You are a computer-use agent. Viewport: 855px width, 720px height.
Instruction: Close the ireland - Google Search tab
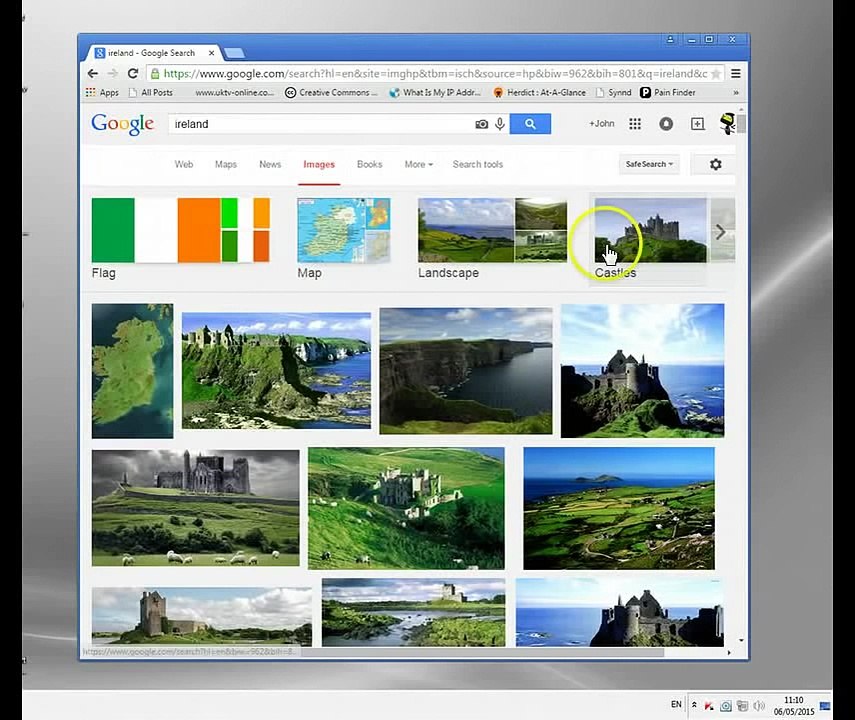[212, 53]
